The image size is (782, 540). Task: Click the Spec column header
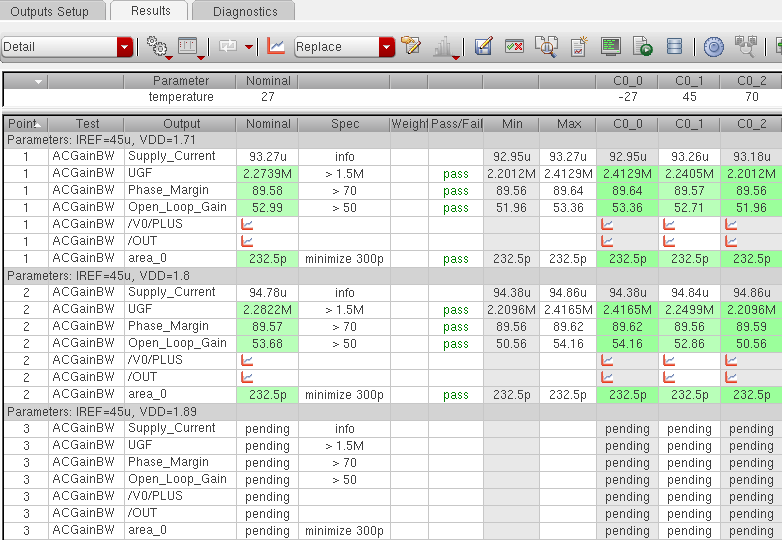coord(345,124)
